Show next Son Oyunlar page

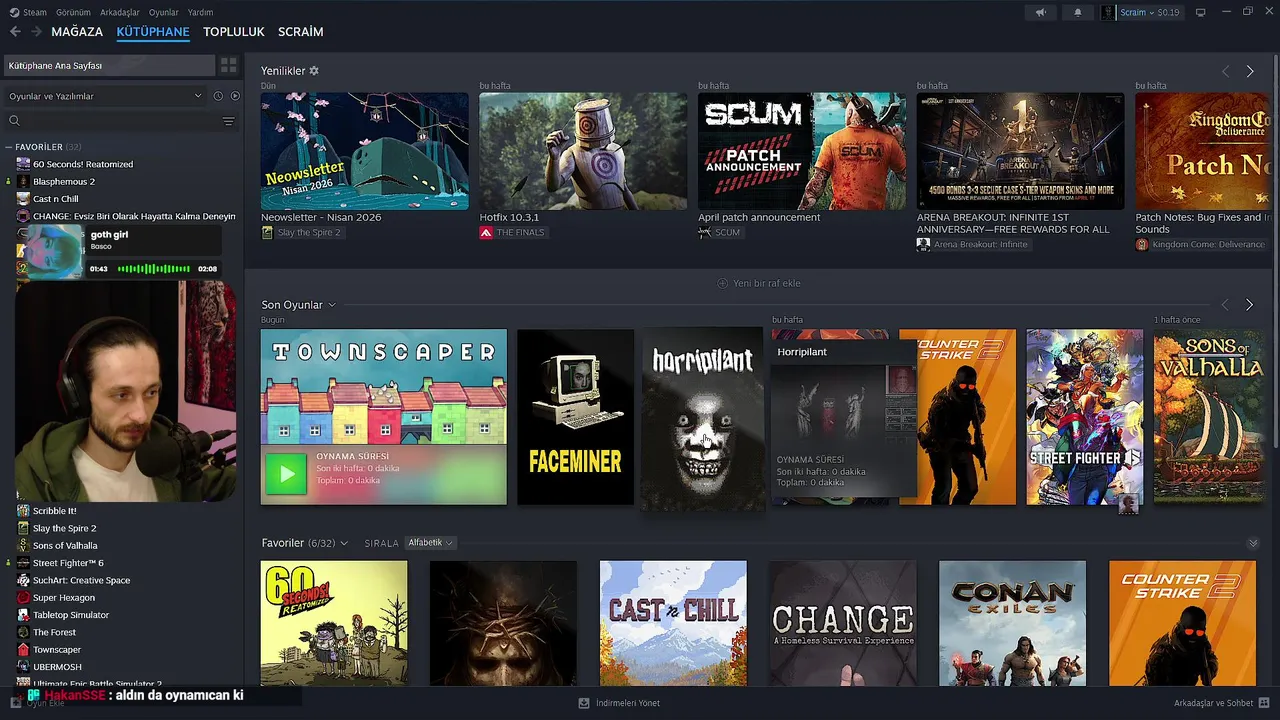[1249, 304]
